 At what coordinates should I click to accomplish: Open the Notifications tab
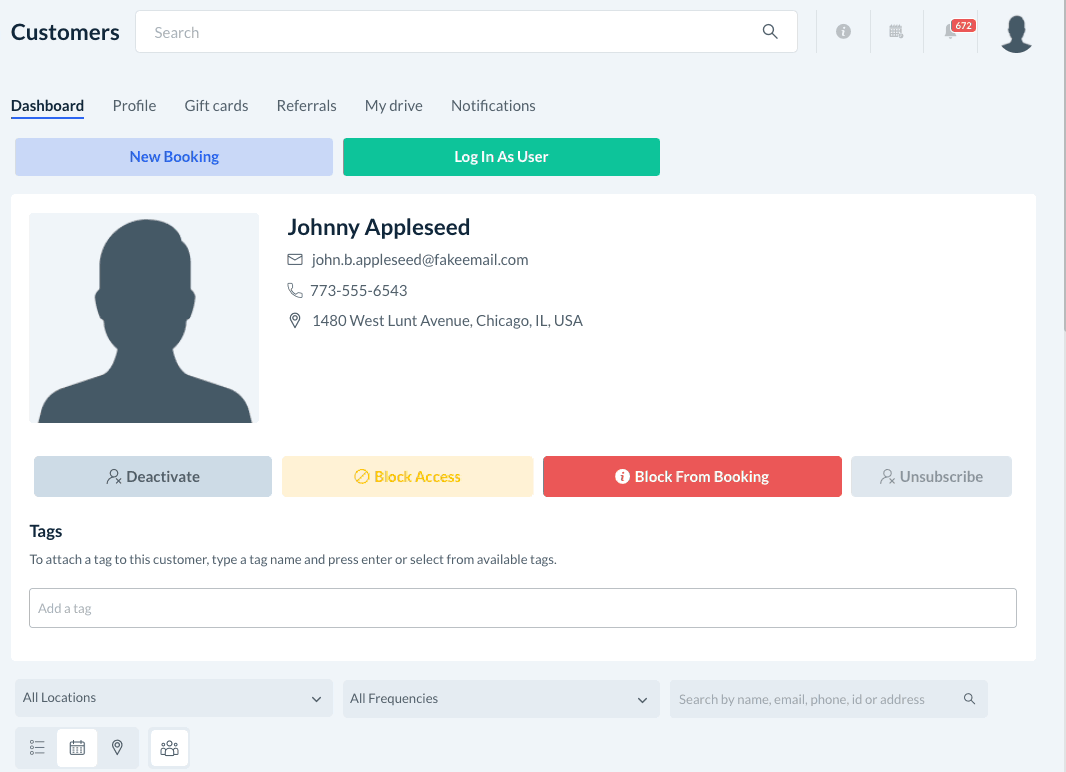(x=494, y=106)
